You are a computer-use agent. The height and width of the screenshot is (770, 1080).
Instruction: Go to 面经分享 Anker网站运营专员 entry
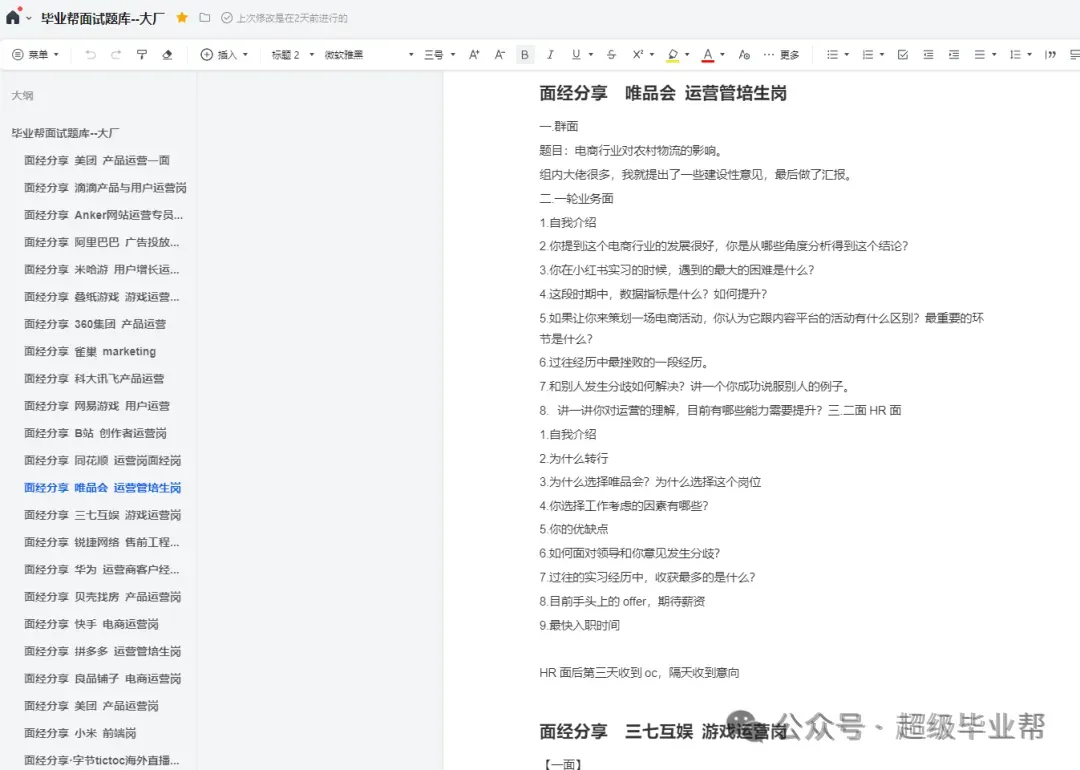[103, 215]
